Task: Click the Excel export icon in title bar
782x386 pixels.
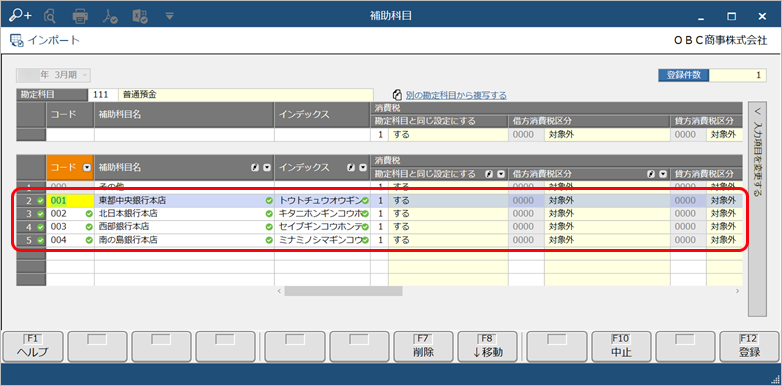Action: pos(140,16)
